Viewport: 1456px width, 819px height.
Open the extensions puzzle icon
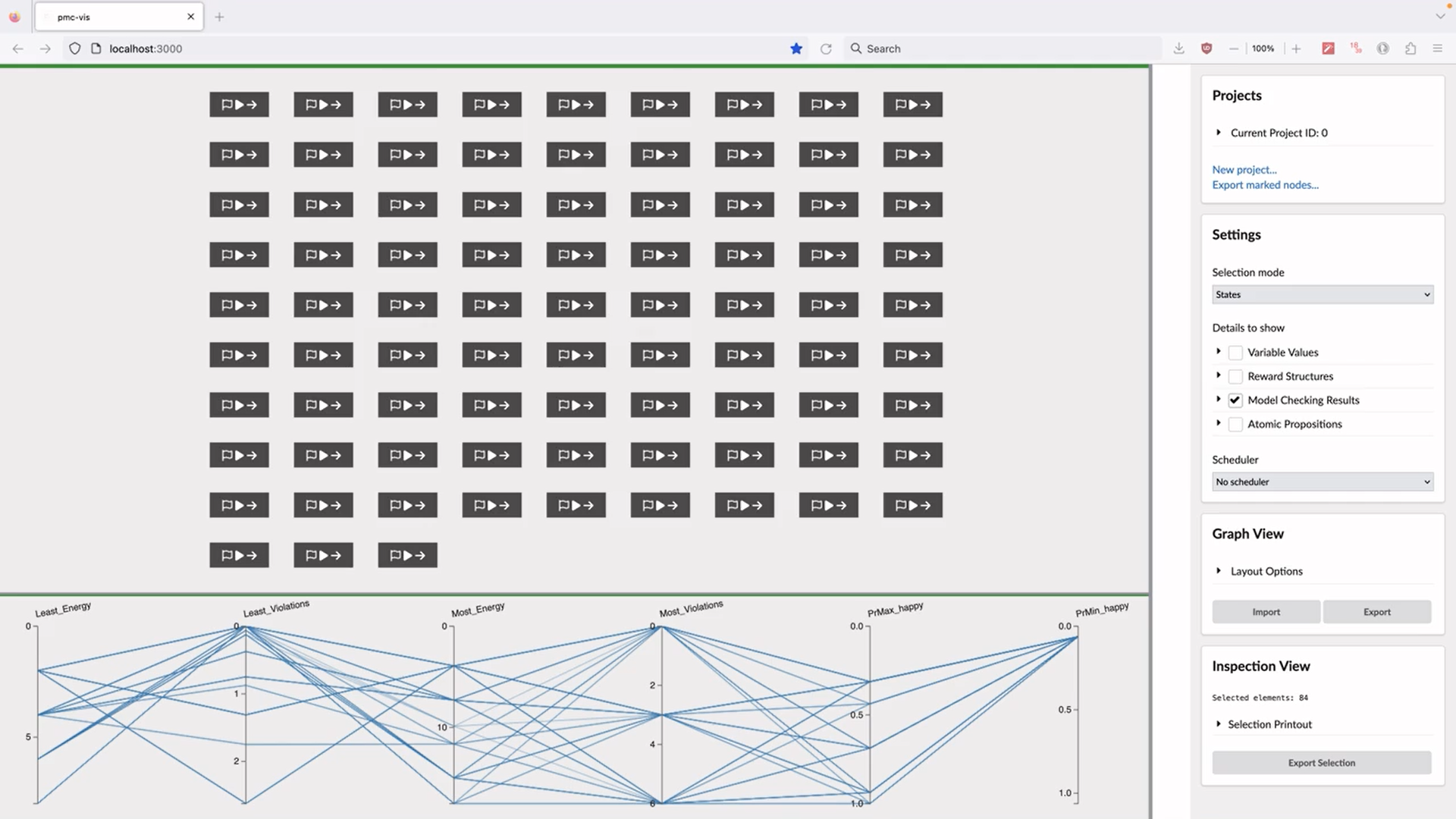coord(1410,49)
